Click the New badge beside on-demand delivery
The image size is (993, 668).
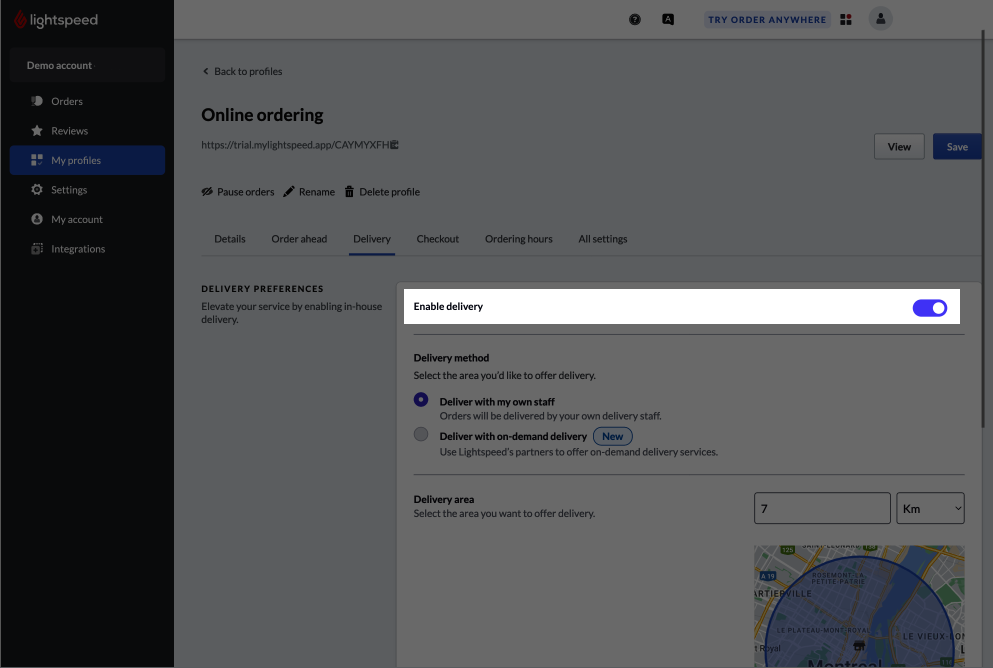click(x=612, y=436)
